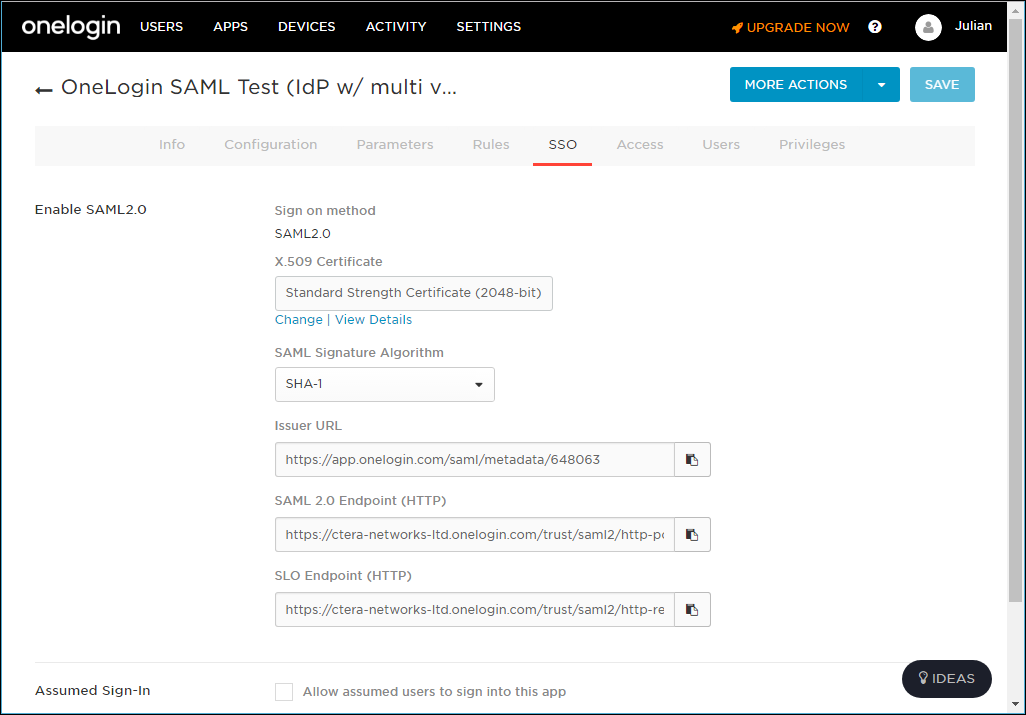Click the Julian account name
The image size is (1026, 715).
(974, 26)
